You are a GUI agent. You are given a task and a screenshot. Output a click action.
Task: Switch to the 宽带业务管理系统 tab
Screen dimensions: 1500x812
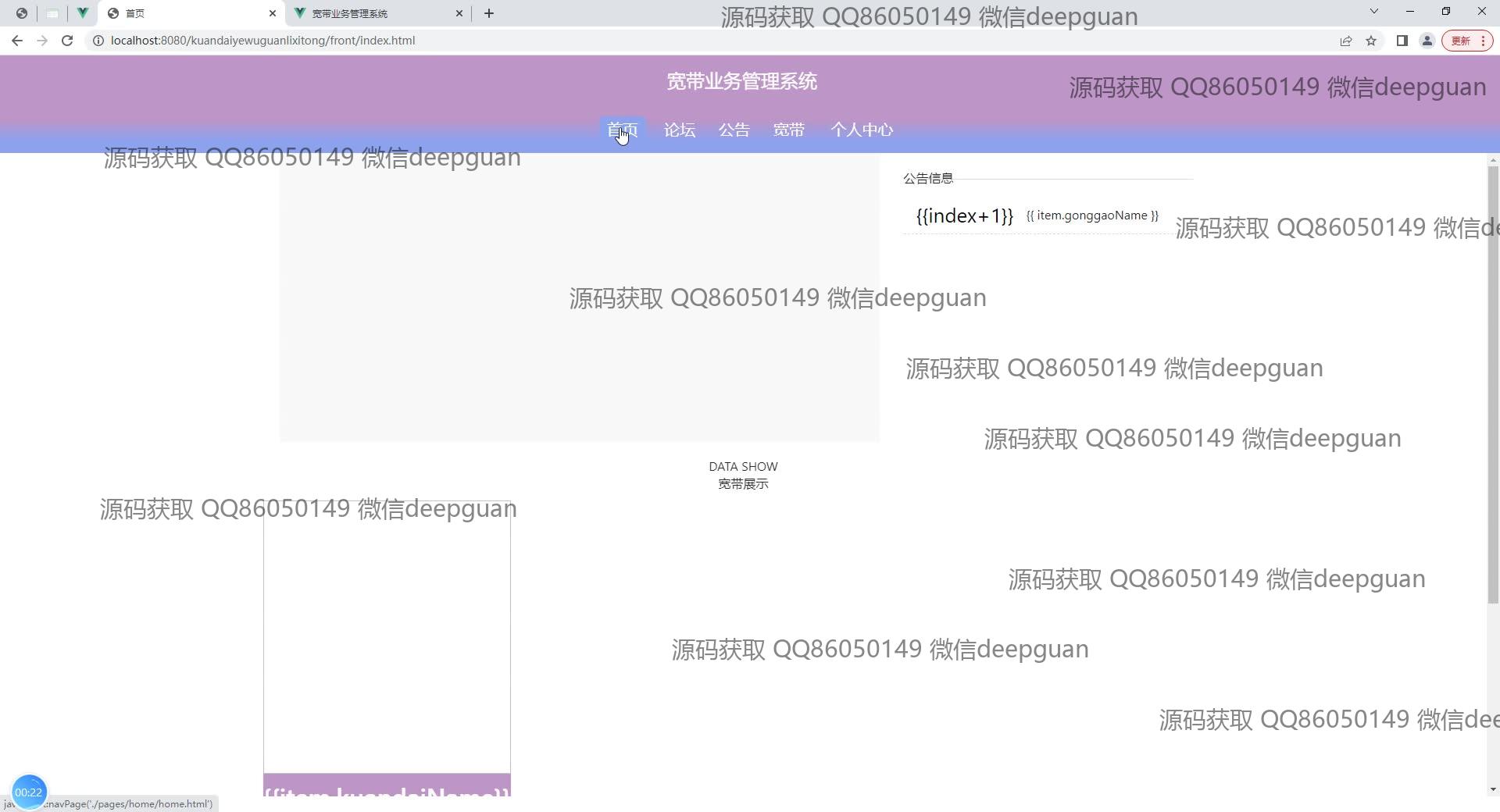[x=378, y=13]
